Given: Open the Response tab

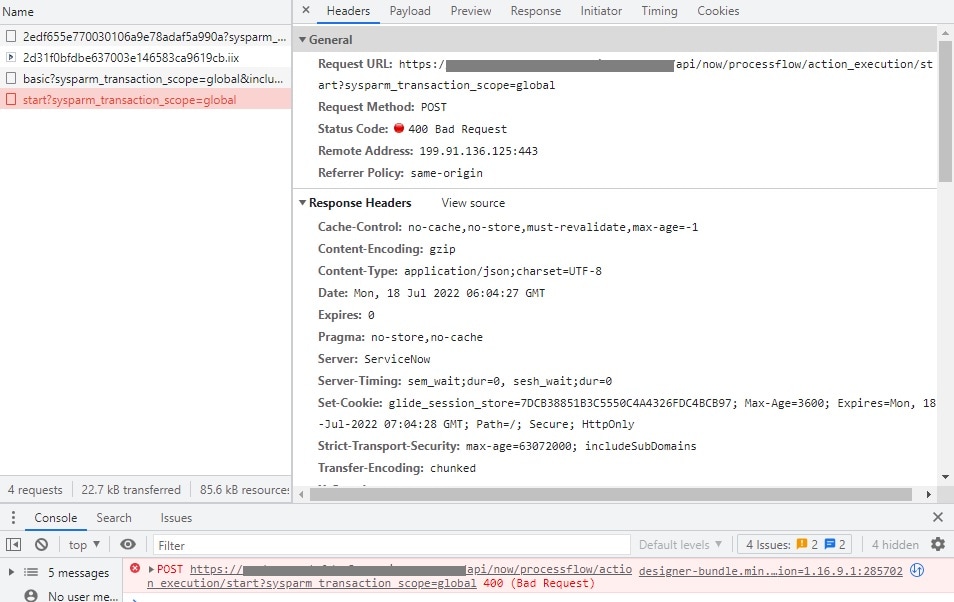Looking at the screenshot, I should 535,11.
